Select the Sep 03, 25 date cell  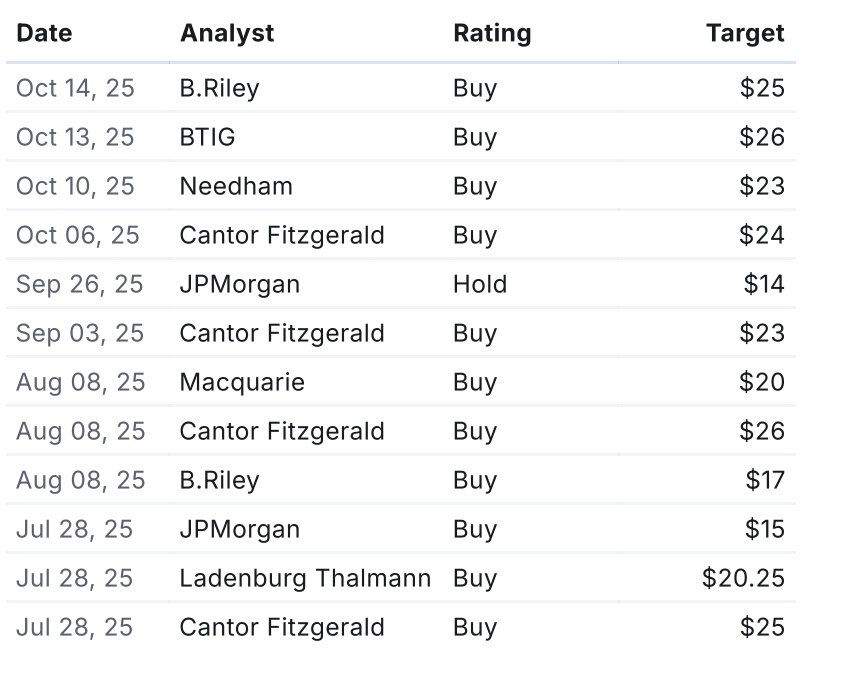tap(80, 333)
